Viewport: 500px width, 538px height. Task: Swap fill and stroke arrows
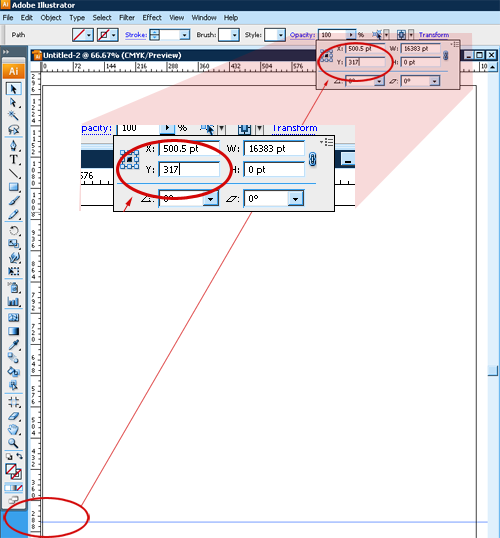point(19,456)
